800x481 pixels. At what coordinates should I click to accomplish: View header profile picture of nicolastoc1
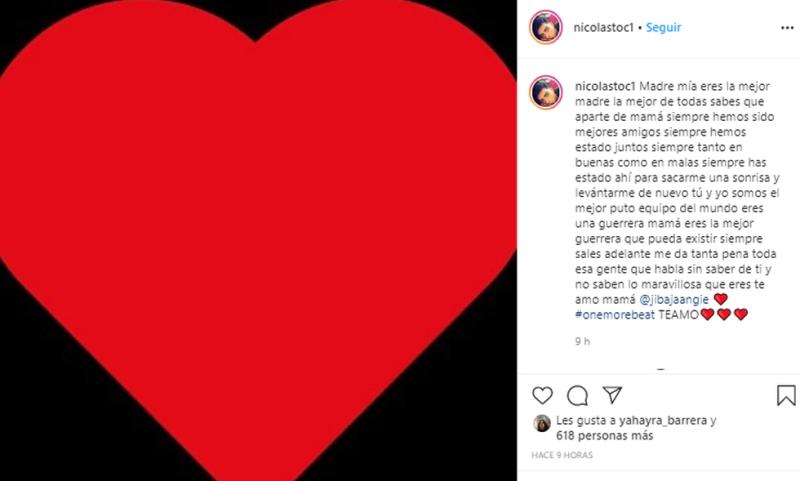(546, 27)
